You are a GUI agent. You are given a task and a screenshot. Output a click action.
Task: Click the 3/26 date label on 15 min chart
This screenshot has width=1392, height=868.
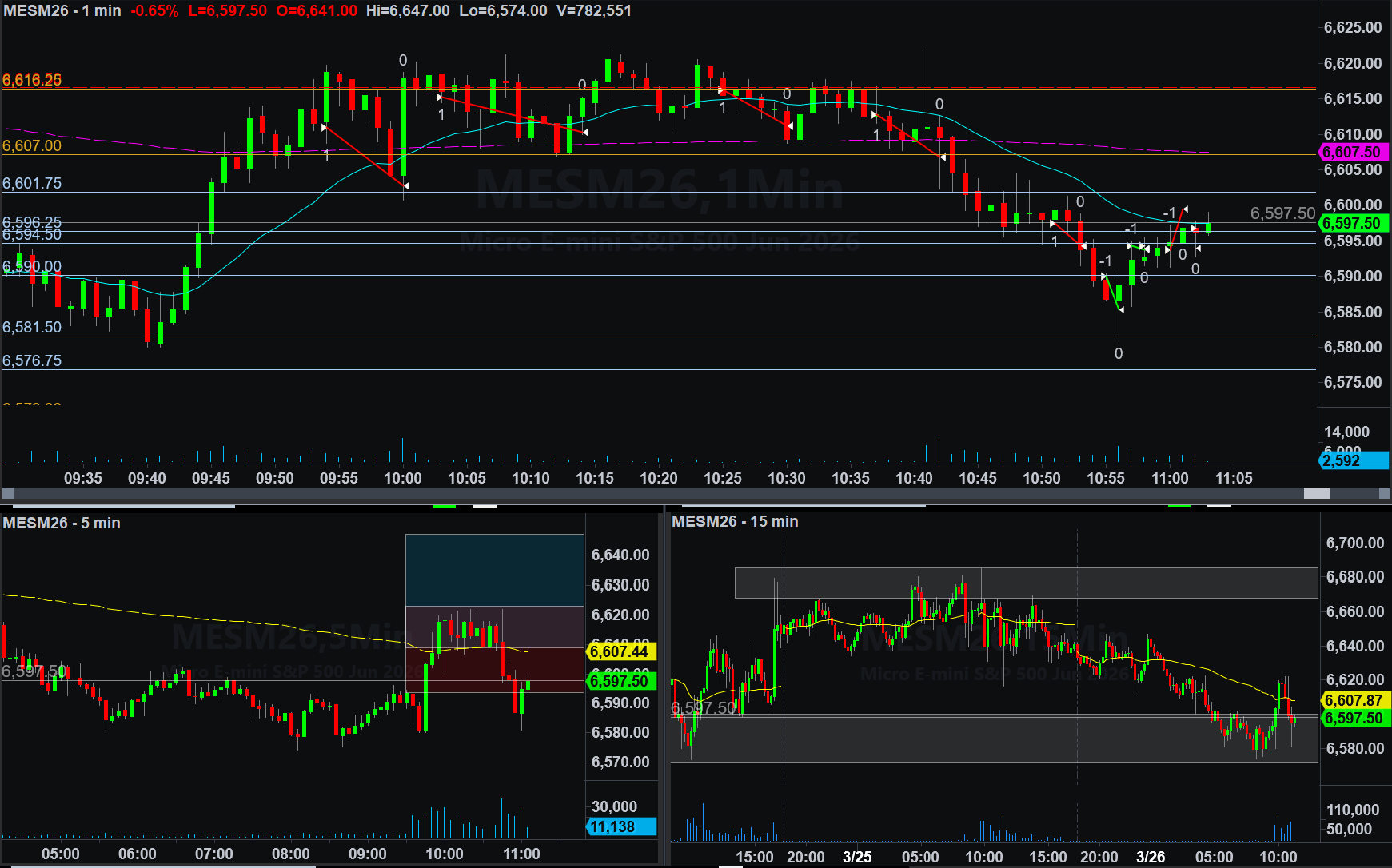tap(1151, 857)
